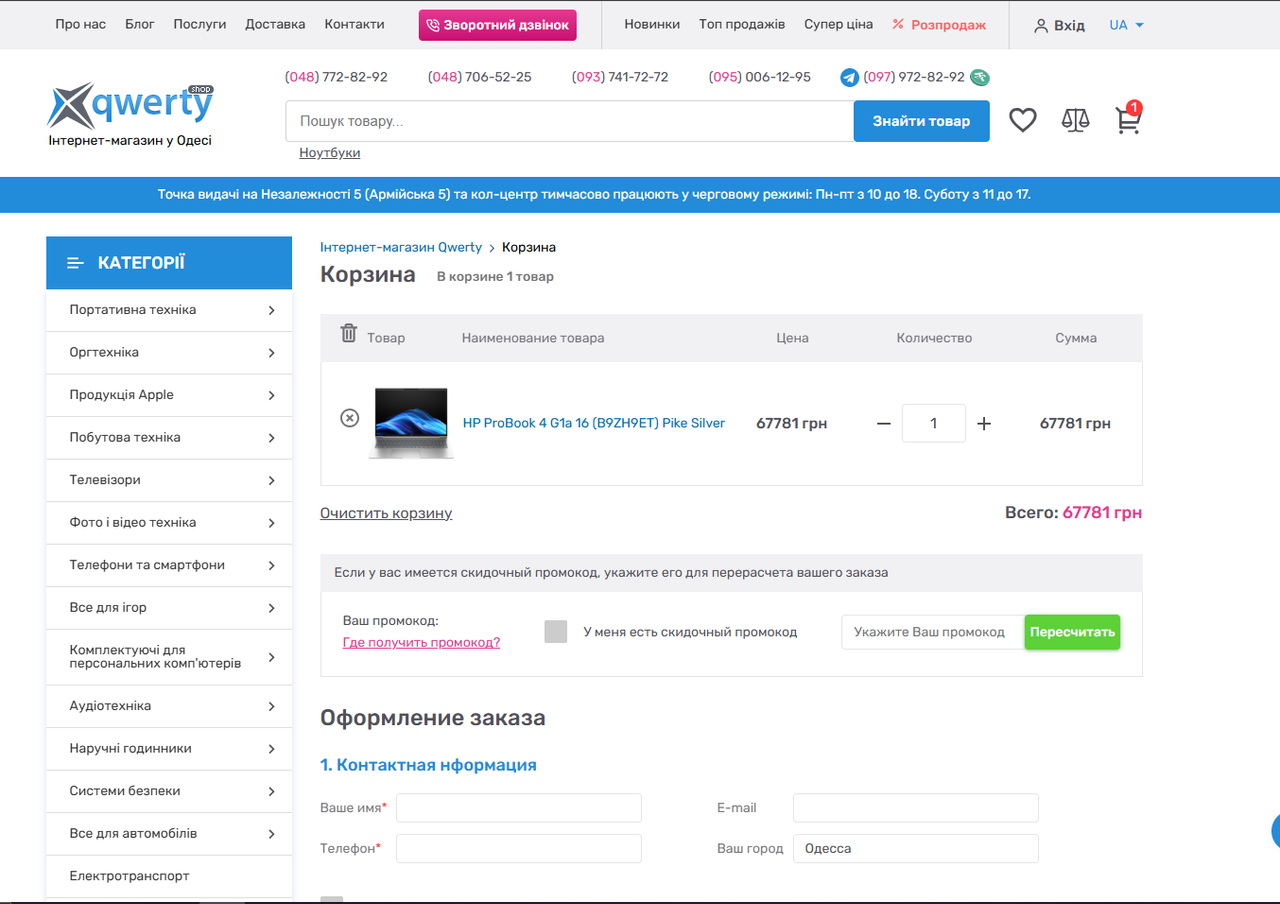Open the Про нас page
1280x904 pixels.
(x=80, y=24)
